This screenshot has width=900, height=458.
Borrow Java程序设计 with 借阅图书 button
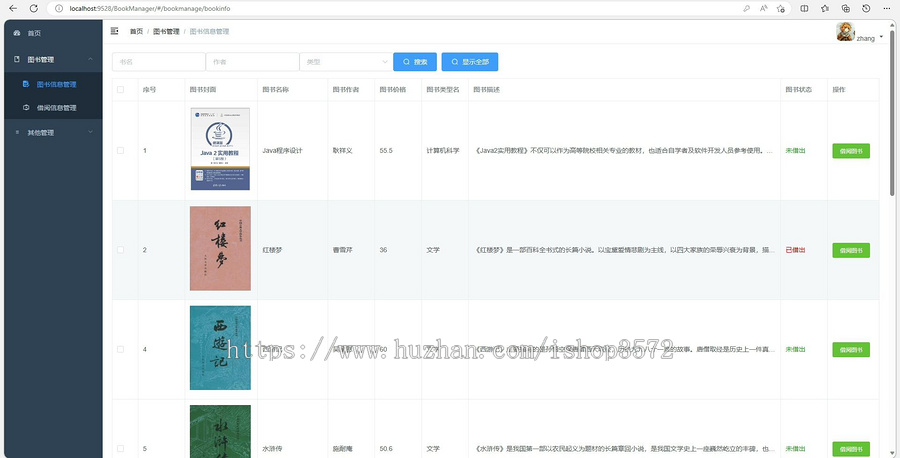851,151
